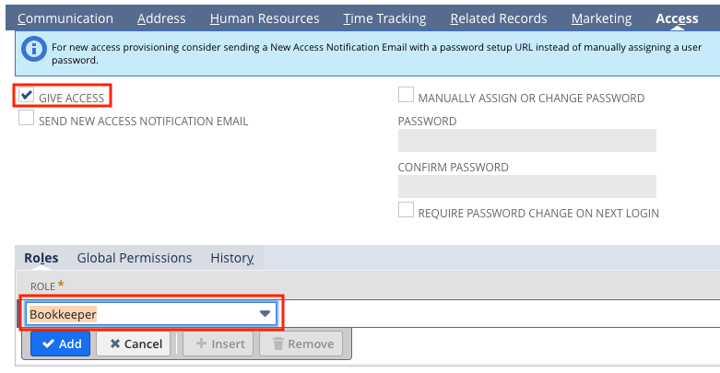Click the X icon on Cancel button
The height and width of the screenshot is (373, 720).
[115, 344]
